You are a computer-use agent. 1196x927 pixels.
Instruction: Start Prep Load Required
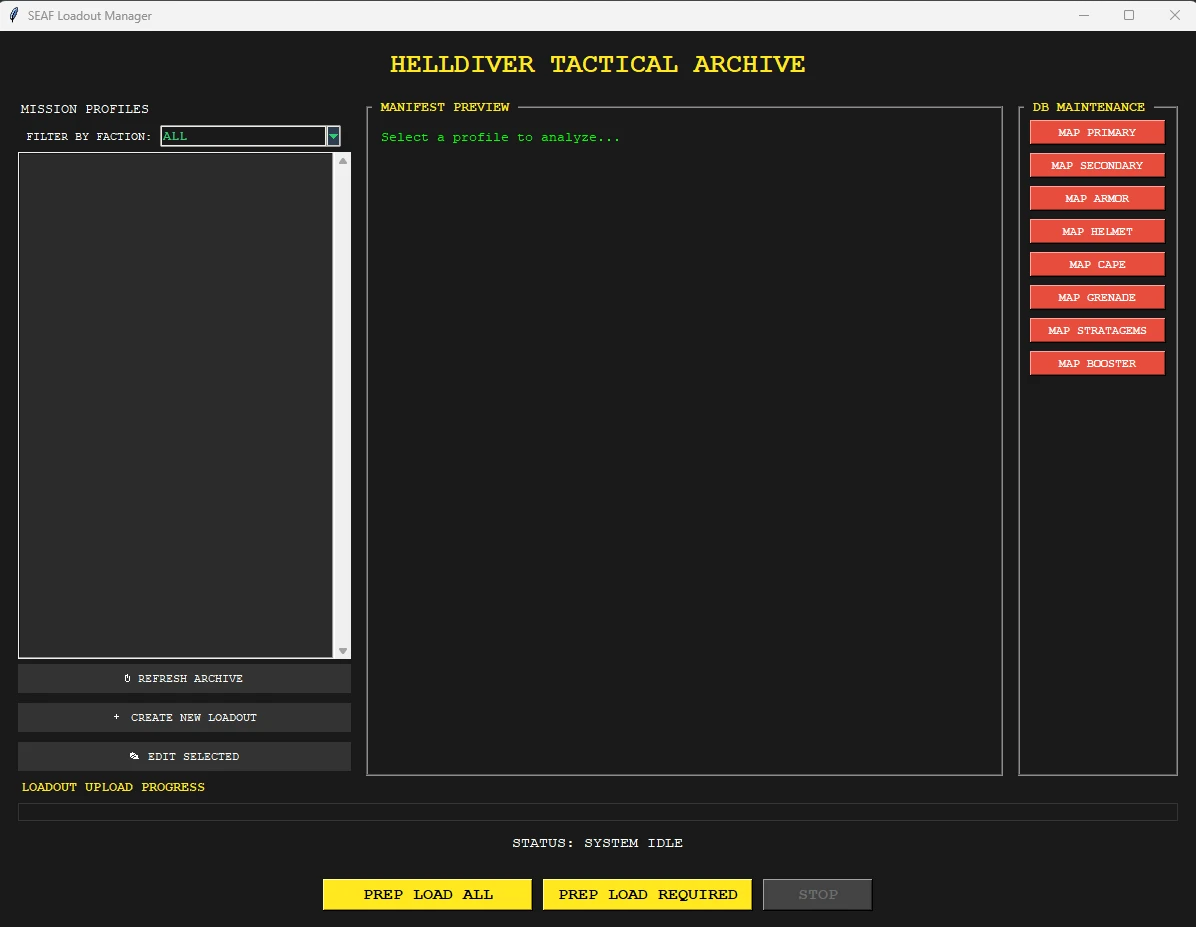(x=647, y=894)
